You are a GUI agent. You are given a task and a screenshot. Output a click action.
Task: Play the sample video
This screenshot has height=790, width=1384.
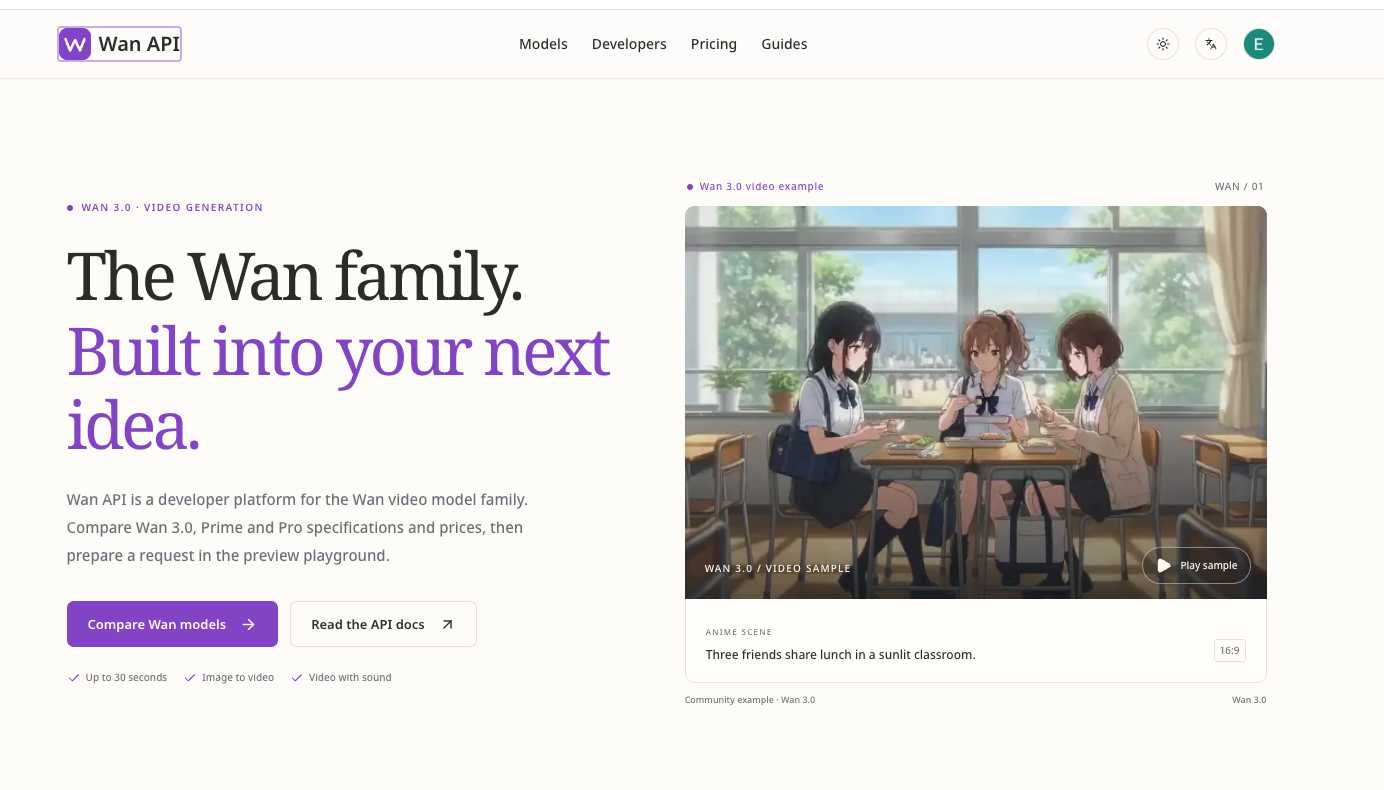point(1196,565)
